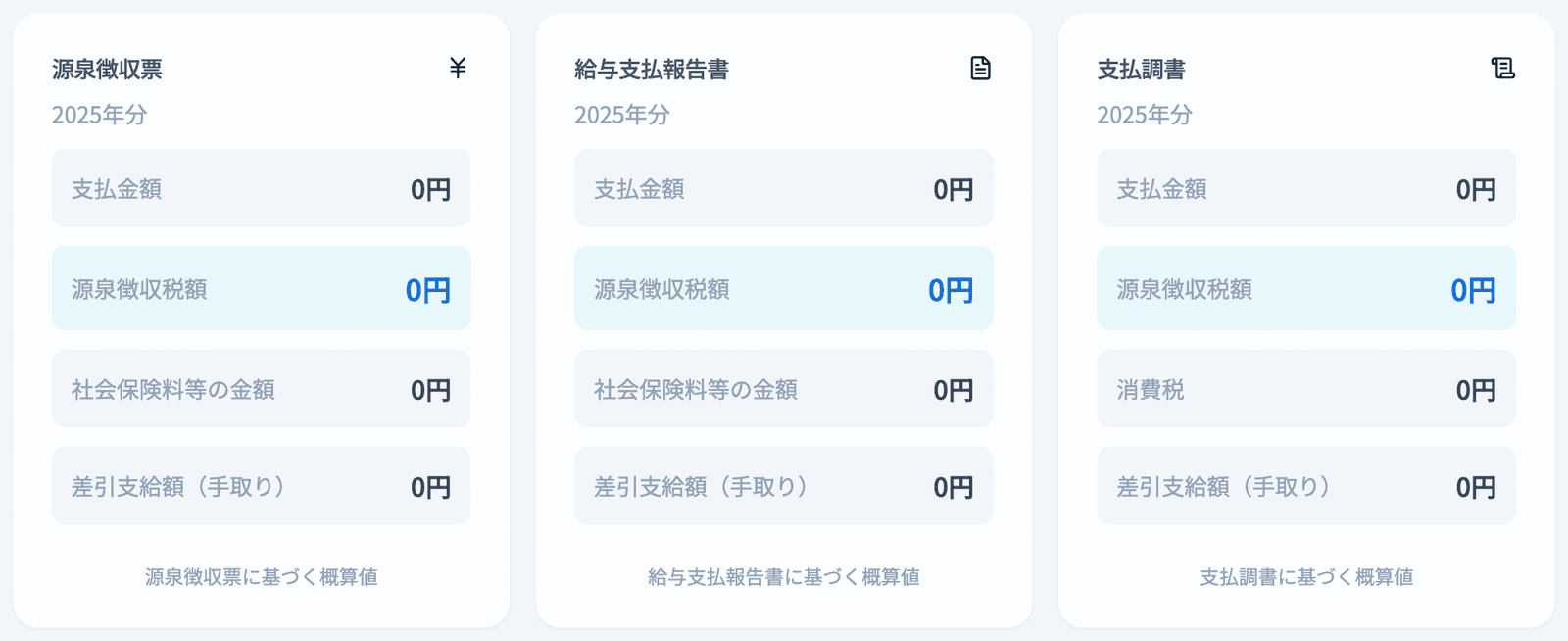
Task: Click 差引支給額（手取り）row in 給与支払報告書 card
Action: coord(783,486)
